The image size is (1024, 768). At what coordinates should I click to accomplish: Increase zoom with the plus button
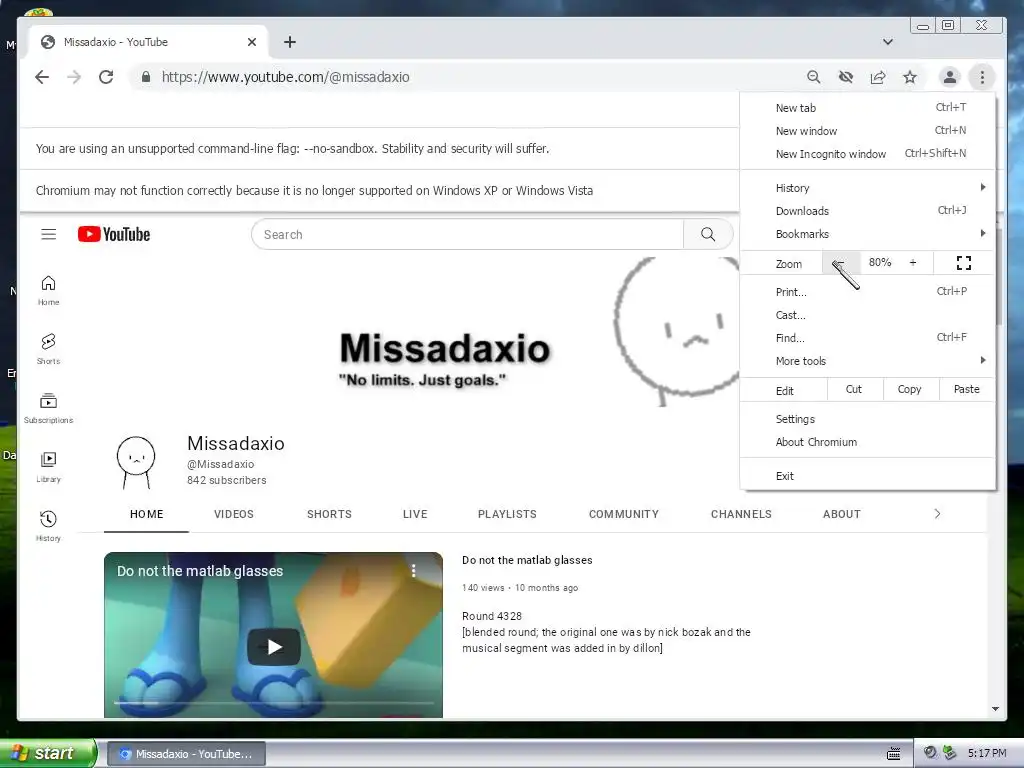click(913, 263)
